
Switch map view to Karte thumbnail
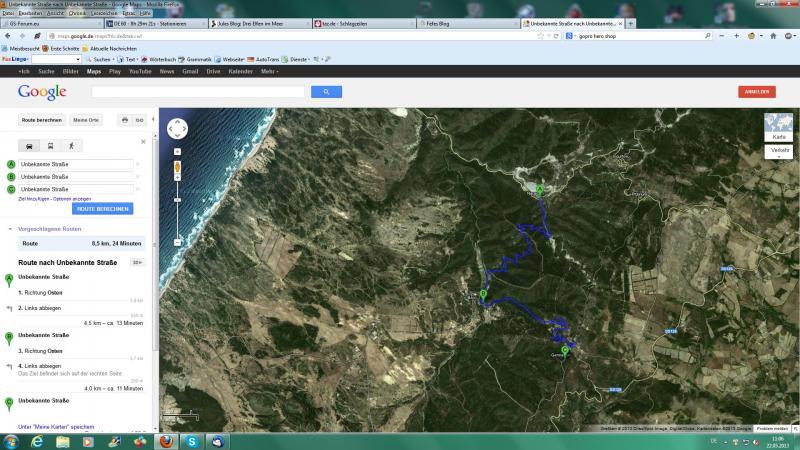(x=778, y=128)
